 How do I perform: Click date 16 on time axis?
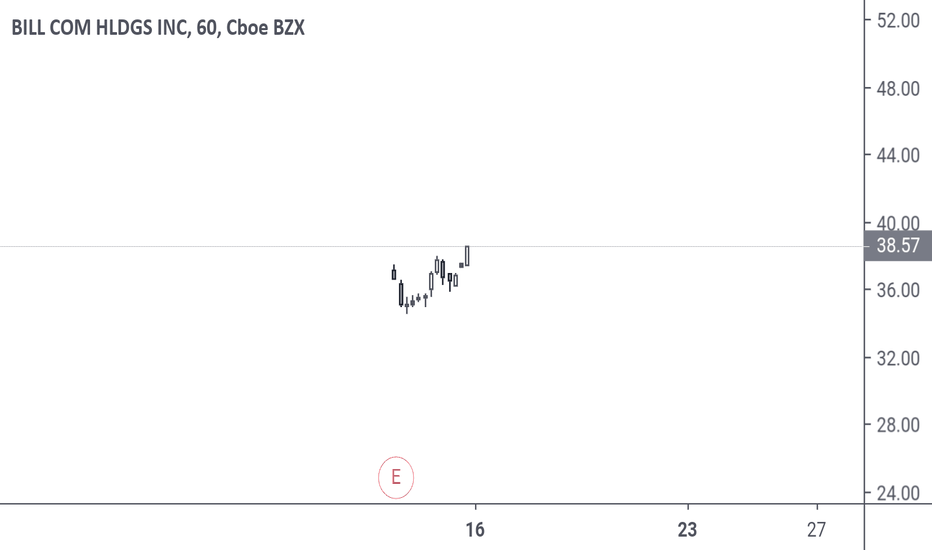click(x=475, y=529)
